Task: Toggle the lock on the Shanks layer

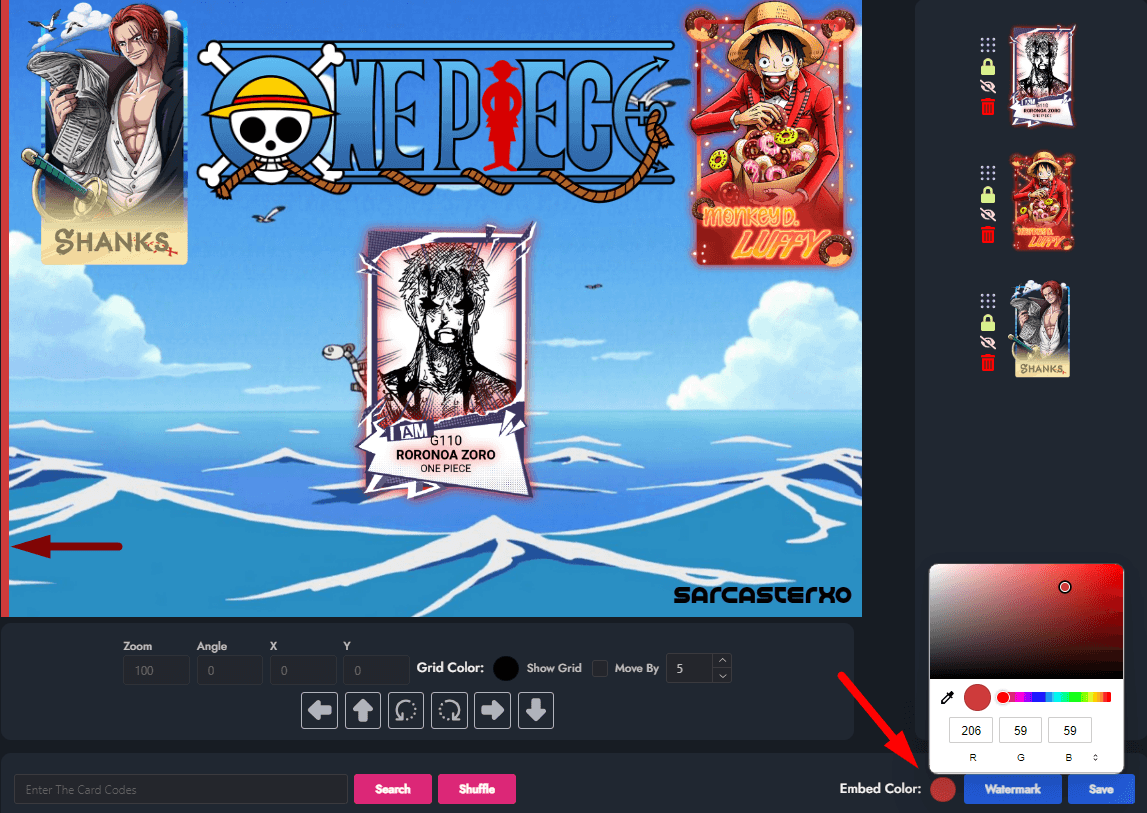Action: point(988,322)
